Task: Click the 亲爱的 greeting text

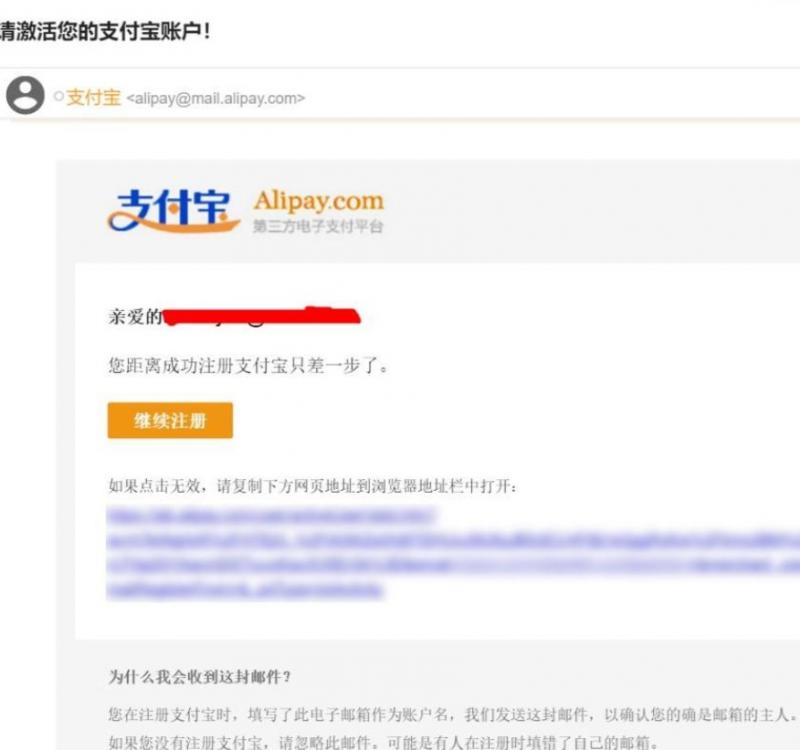Action: (135, 317)
